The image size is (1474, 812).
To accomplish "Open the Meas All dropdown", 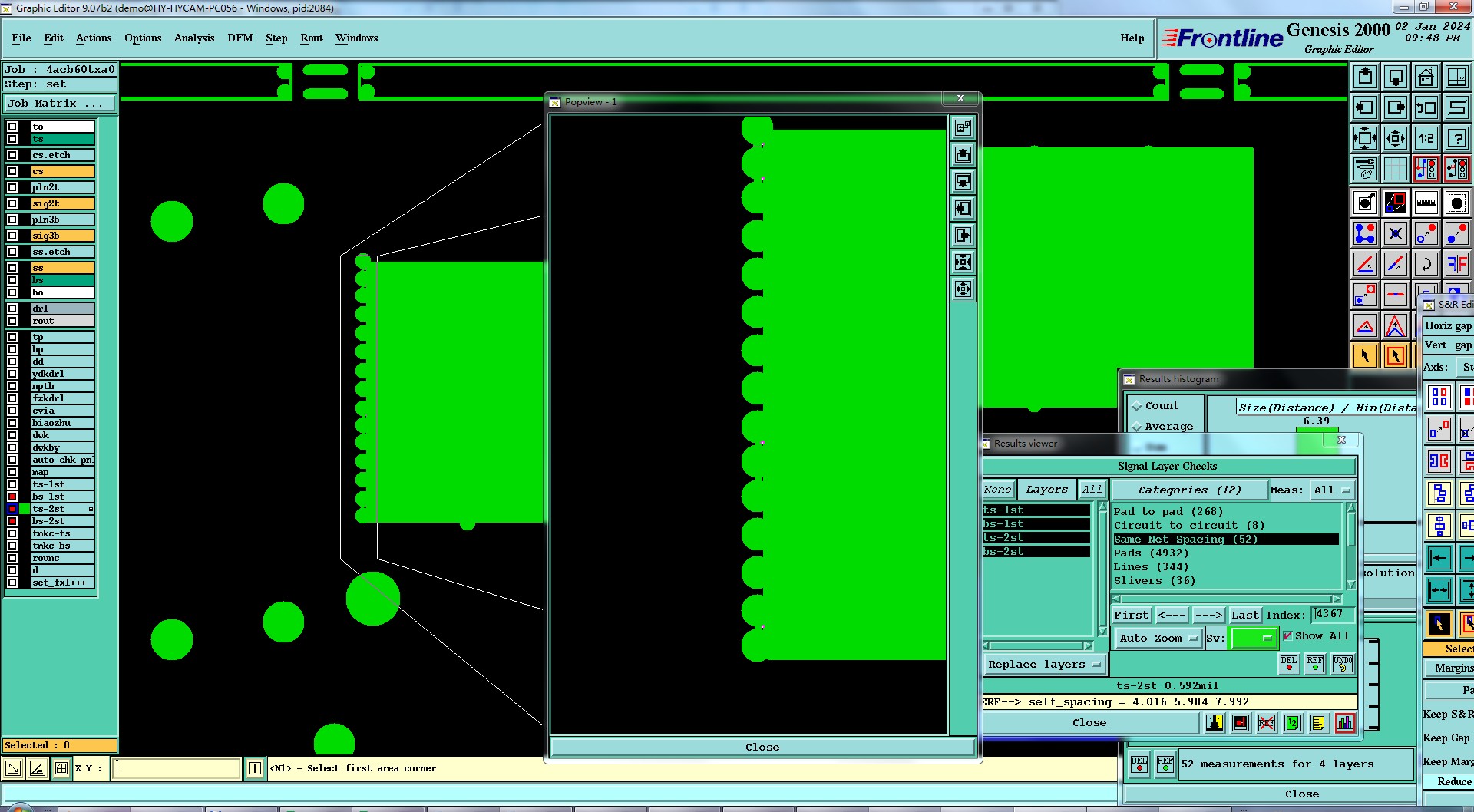I will coord(1332,490).
